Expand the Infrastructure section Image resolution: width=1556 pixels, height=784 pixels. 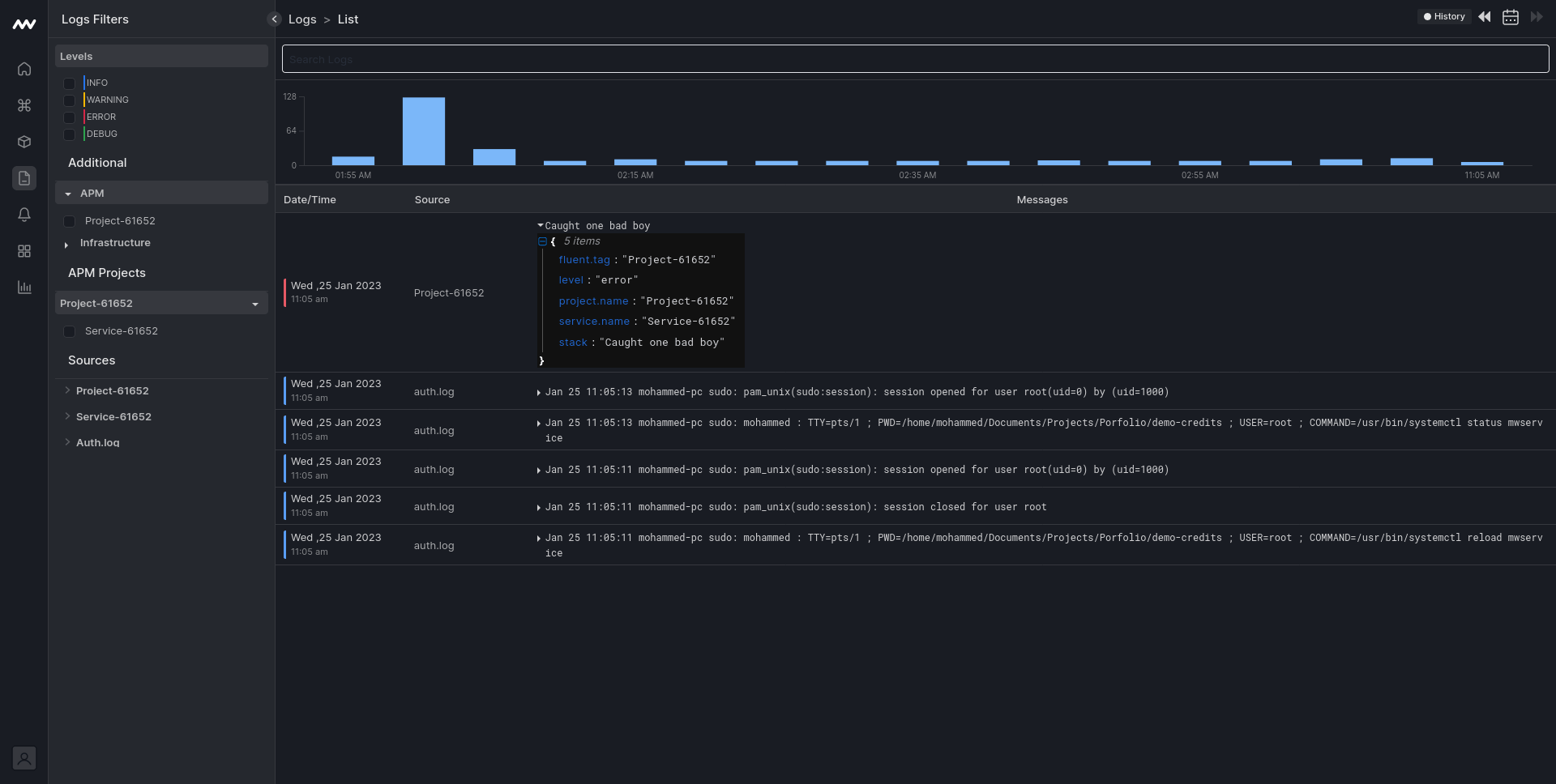point(66,245)
